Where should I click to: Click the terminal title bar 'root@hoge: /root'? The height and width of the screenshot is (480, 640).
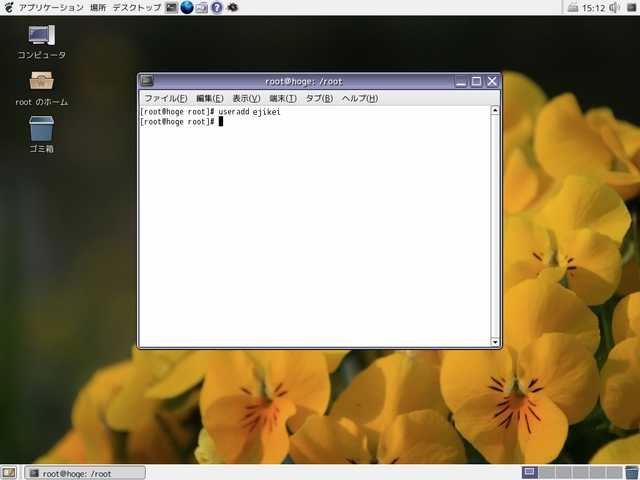pos(304,82)
